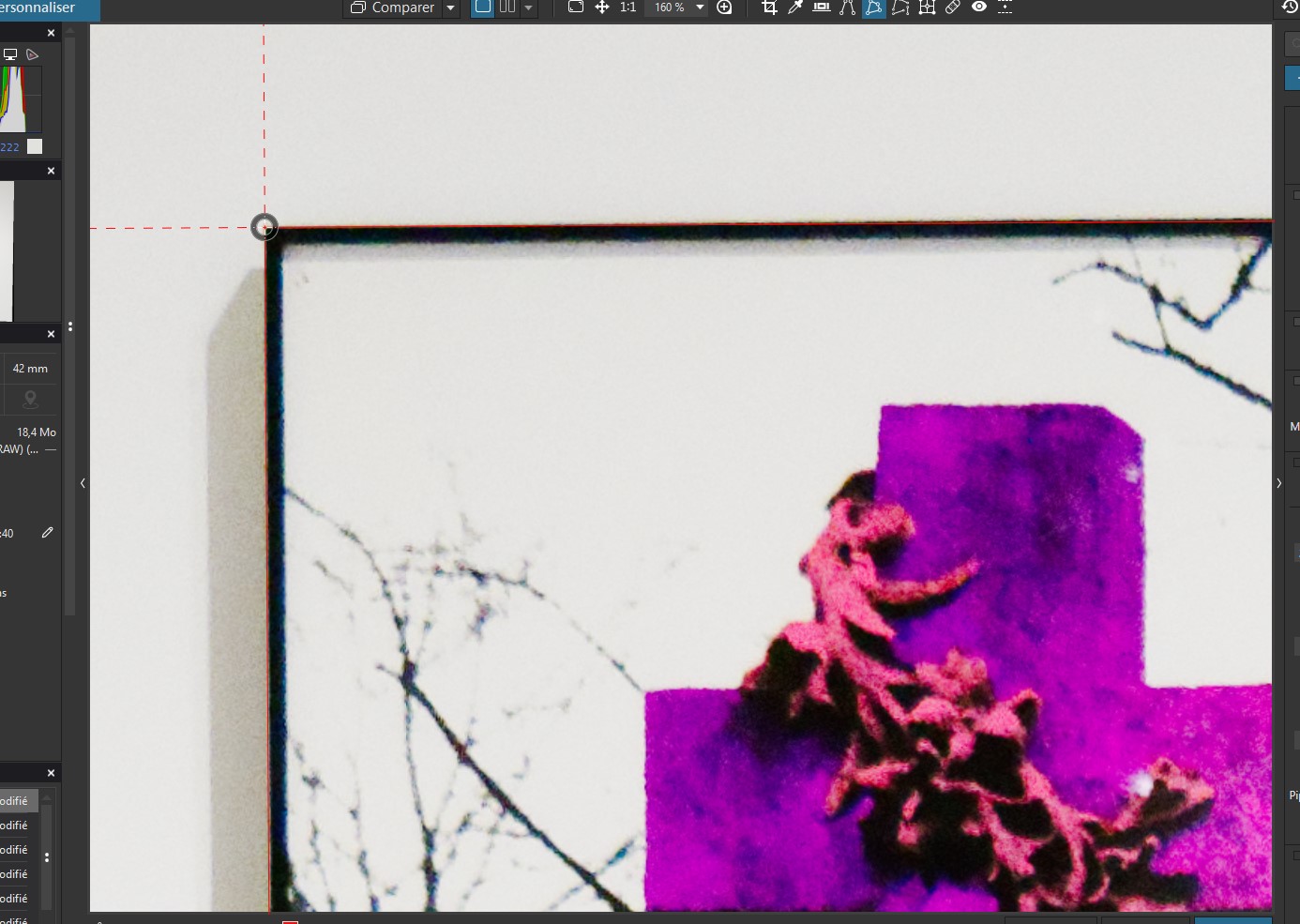Choose the force parallels perspective tool

tap(848, 8)
